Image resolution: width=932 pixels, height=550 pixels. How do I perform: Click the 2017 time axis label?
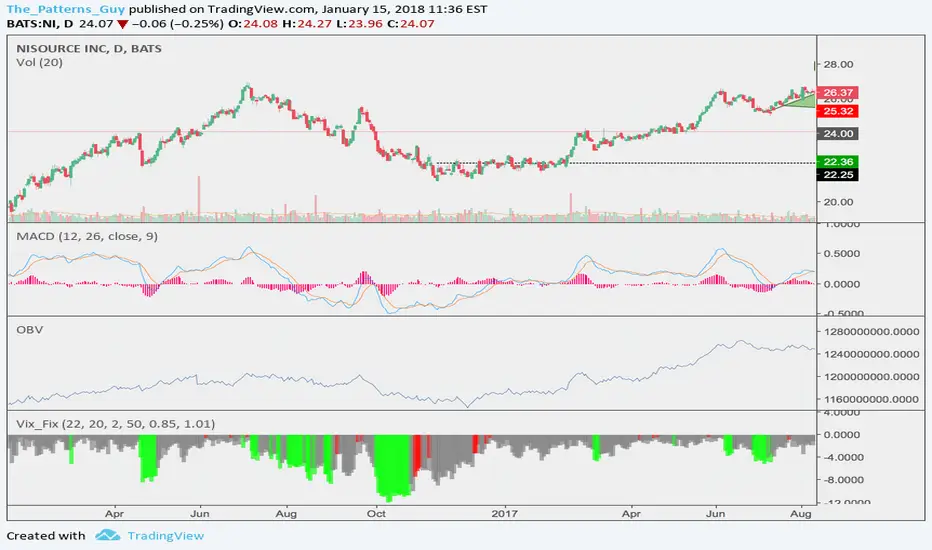(x=505, y=514)
